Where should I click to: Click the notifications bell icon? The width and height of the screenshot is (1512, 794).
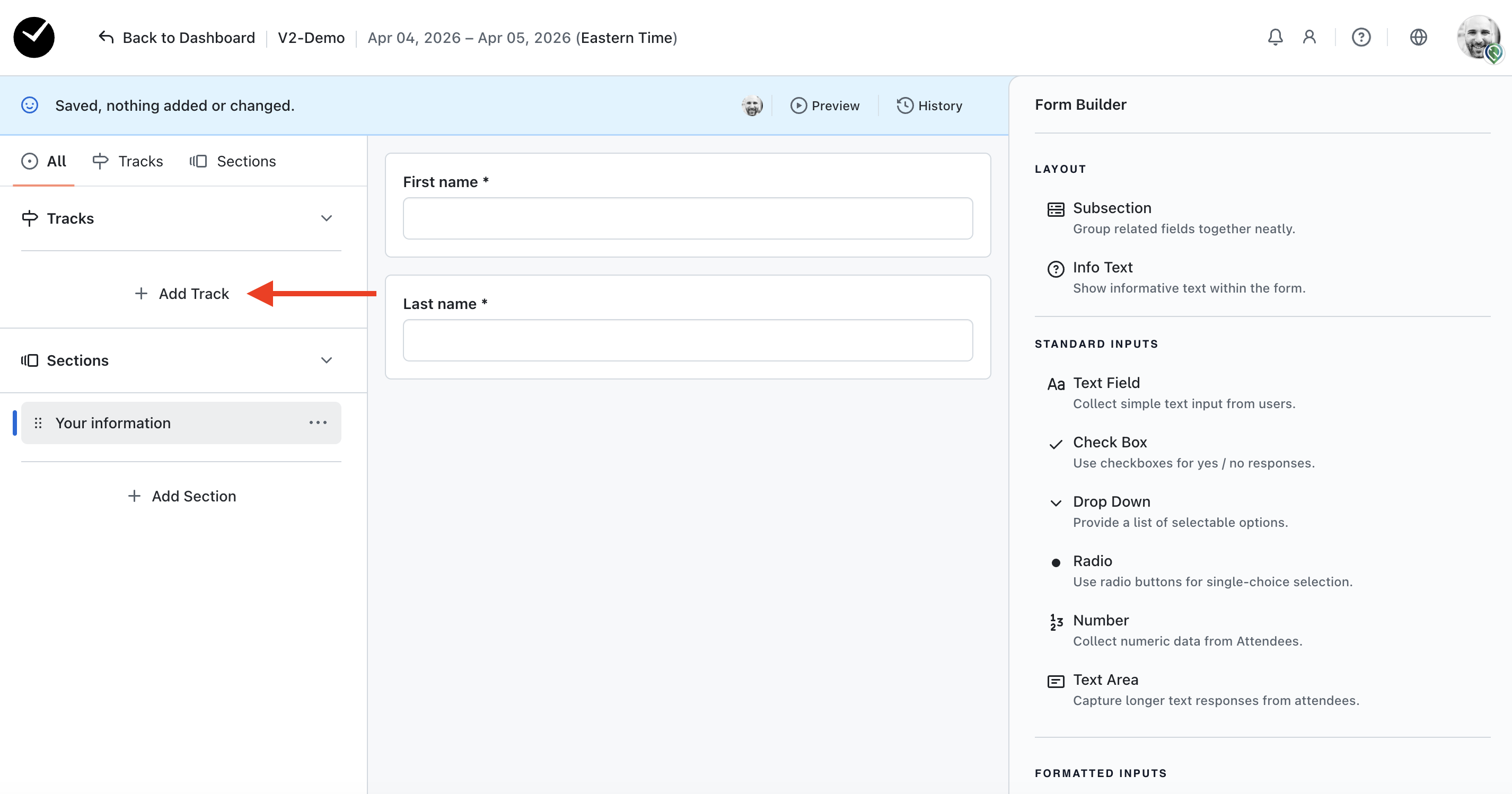[1275, 38]
